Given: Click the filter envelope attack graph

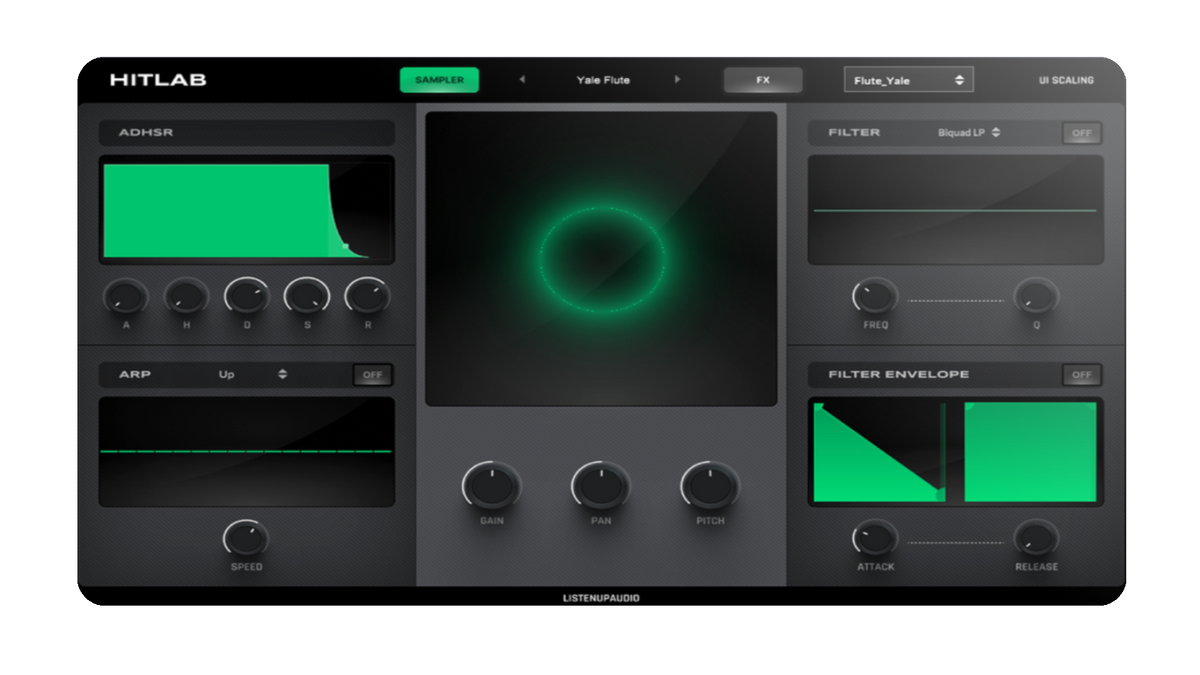Looking at the screenshot, I should pos(879,452).
